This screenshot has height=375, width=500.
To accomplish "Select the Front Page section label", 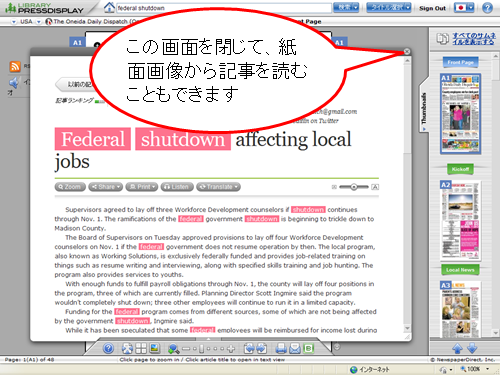I will (x=460, y=62).
